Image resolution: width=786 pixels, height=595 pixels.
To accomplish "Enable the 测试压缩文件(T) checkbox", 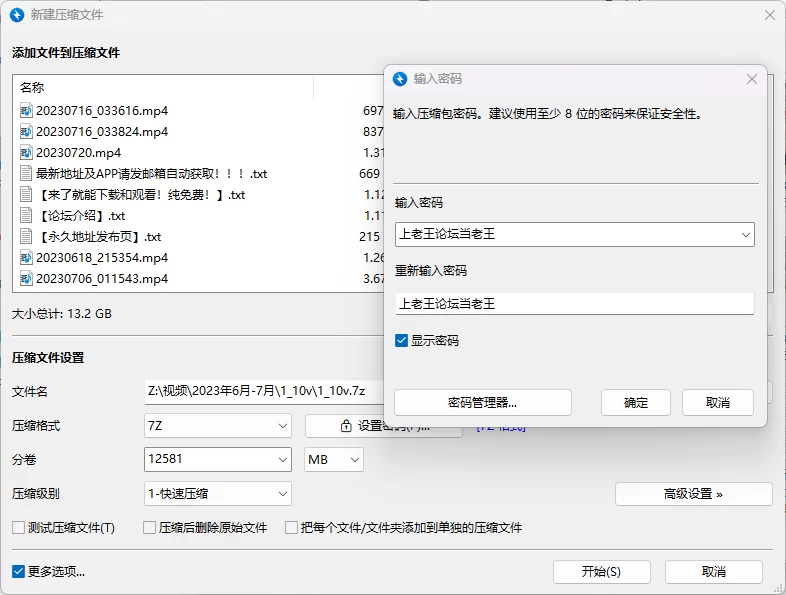I will click(19, 527).
